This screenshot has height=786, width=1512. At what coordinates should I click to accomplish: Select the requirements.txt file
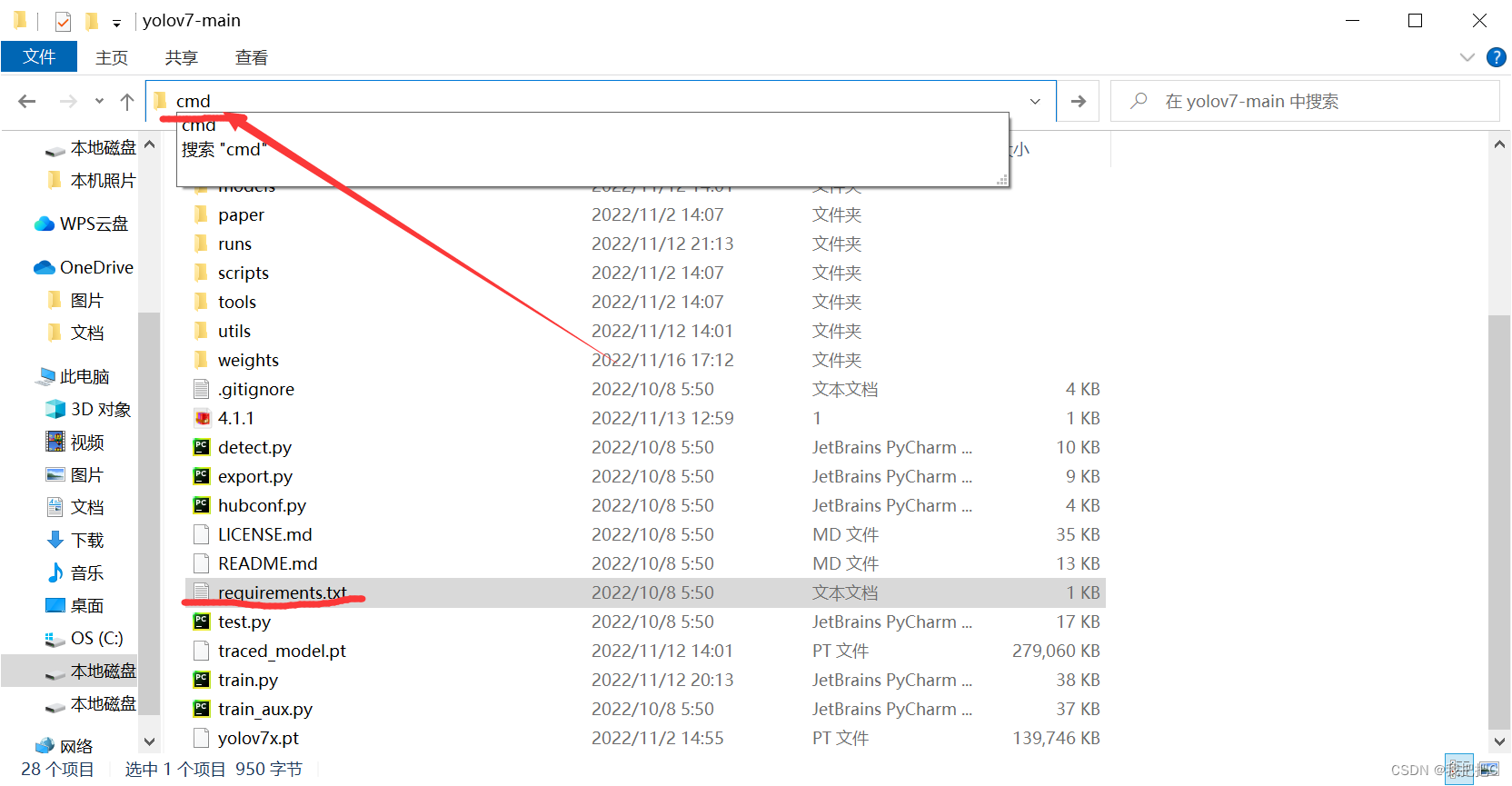pos(645,593)
